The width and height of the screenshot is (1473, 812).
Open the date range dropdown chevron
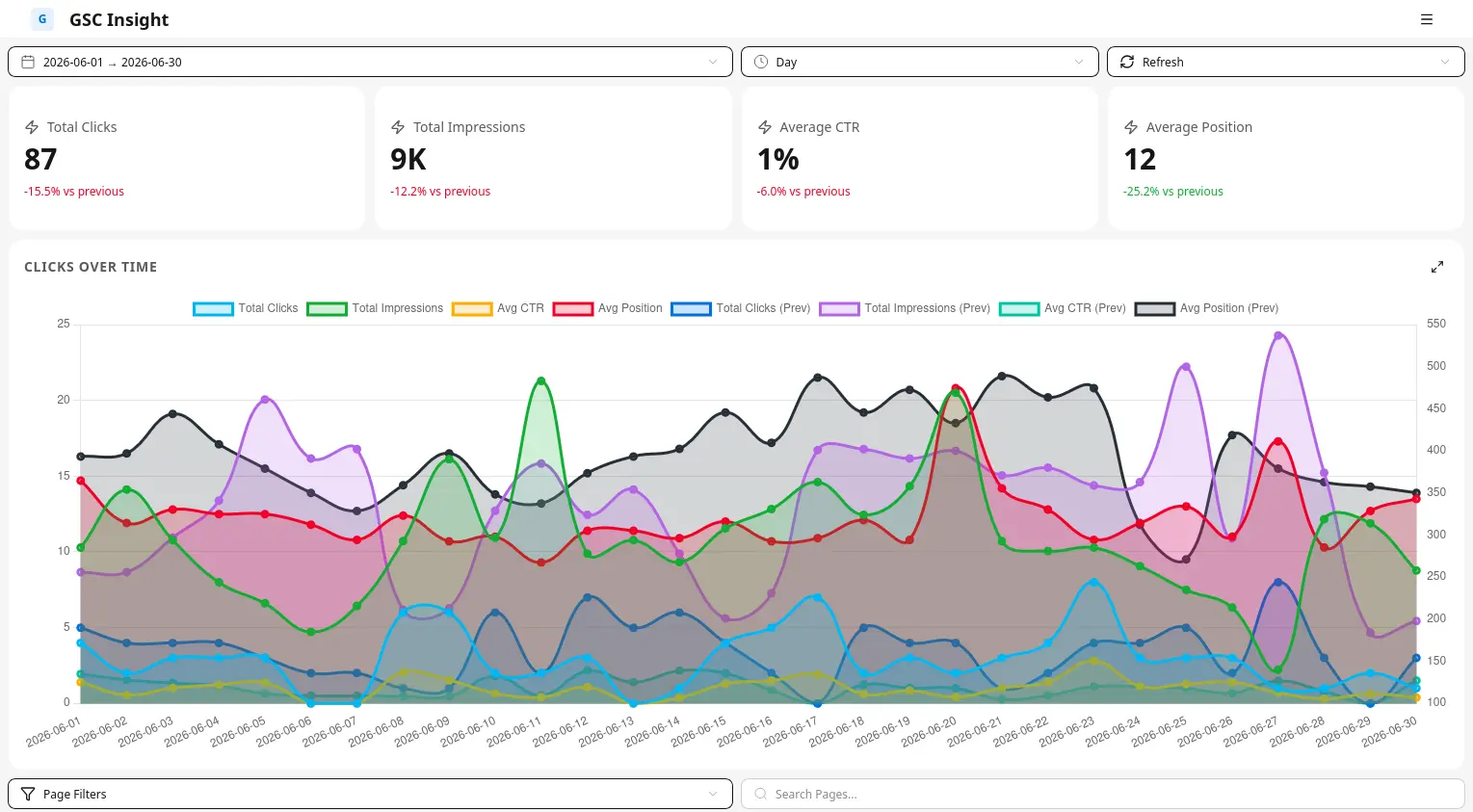[713, 62]
